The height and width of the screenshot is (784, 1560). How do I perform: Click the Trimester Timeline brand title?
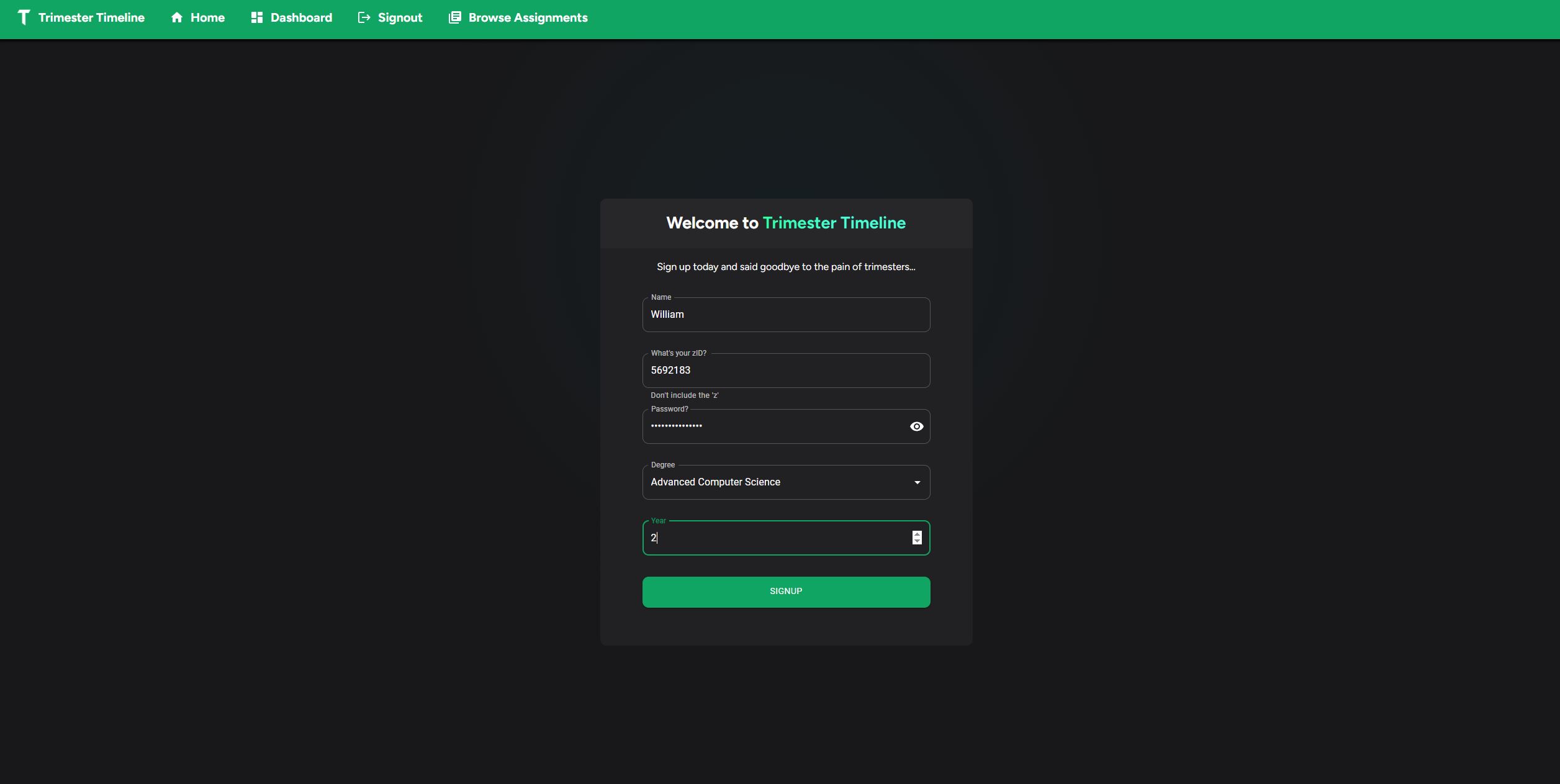tap(91, 17)
